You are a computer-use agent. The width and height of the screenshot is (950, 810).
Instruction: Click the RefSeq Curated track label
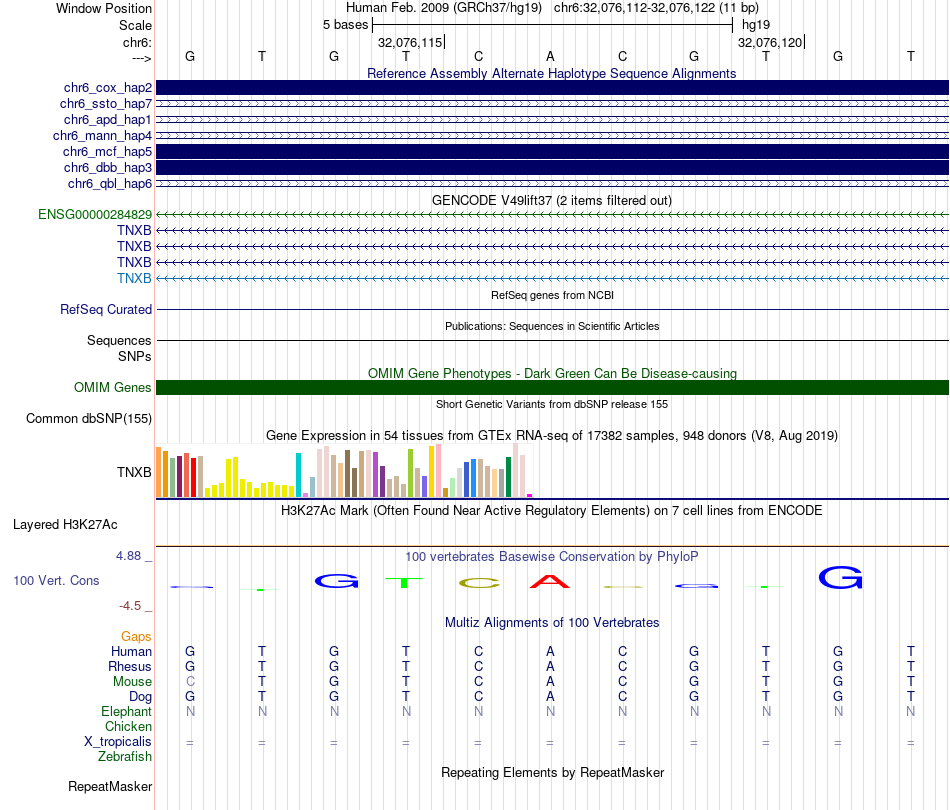(x=105, y=310)
